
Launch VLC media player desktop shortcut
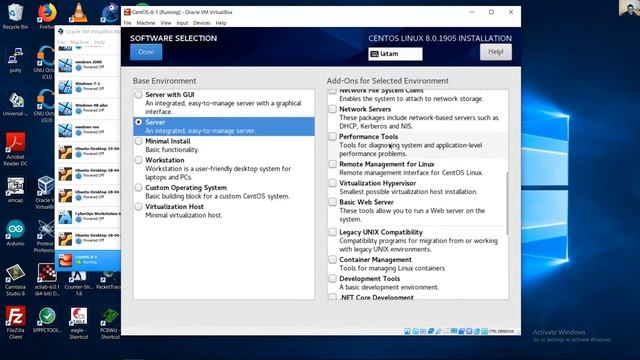(78, 13)
